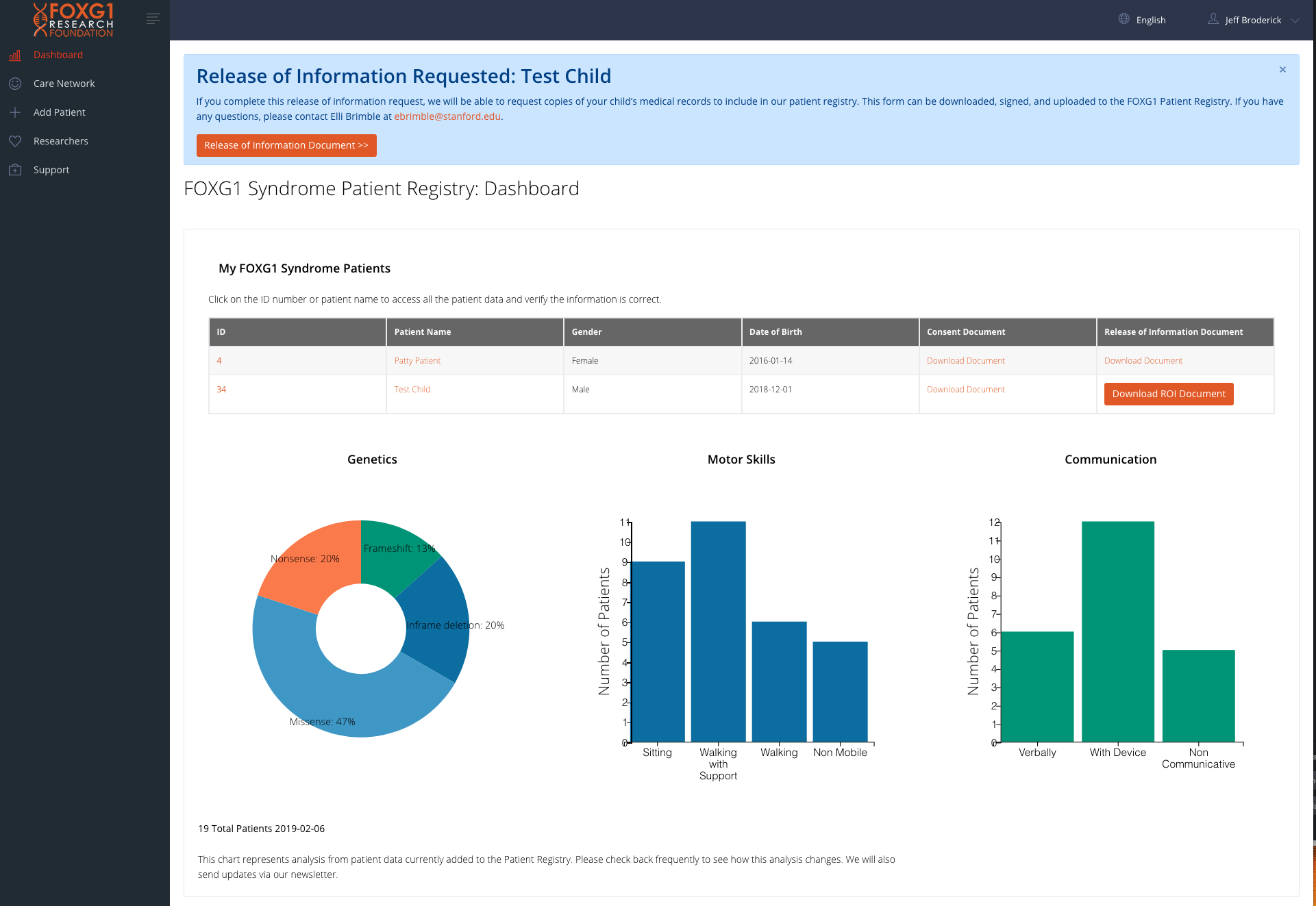This screenshot has width=1316, height=906.
Task: Go to the Researchers menu item
Action: tap(61, 141)
